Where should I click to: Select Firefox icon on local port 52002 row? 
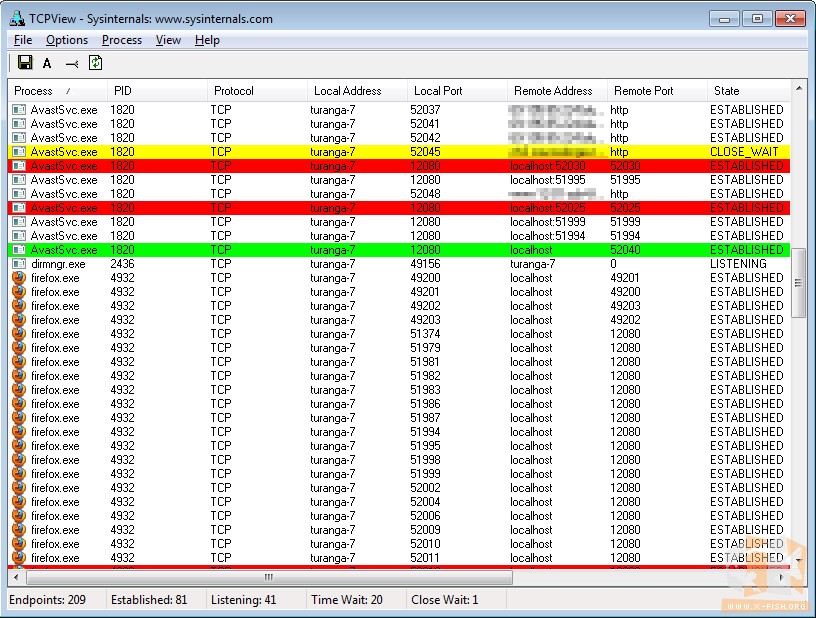(19, 488)
